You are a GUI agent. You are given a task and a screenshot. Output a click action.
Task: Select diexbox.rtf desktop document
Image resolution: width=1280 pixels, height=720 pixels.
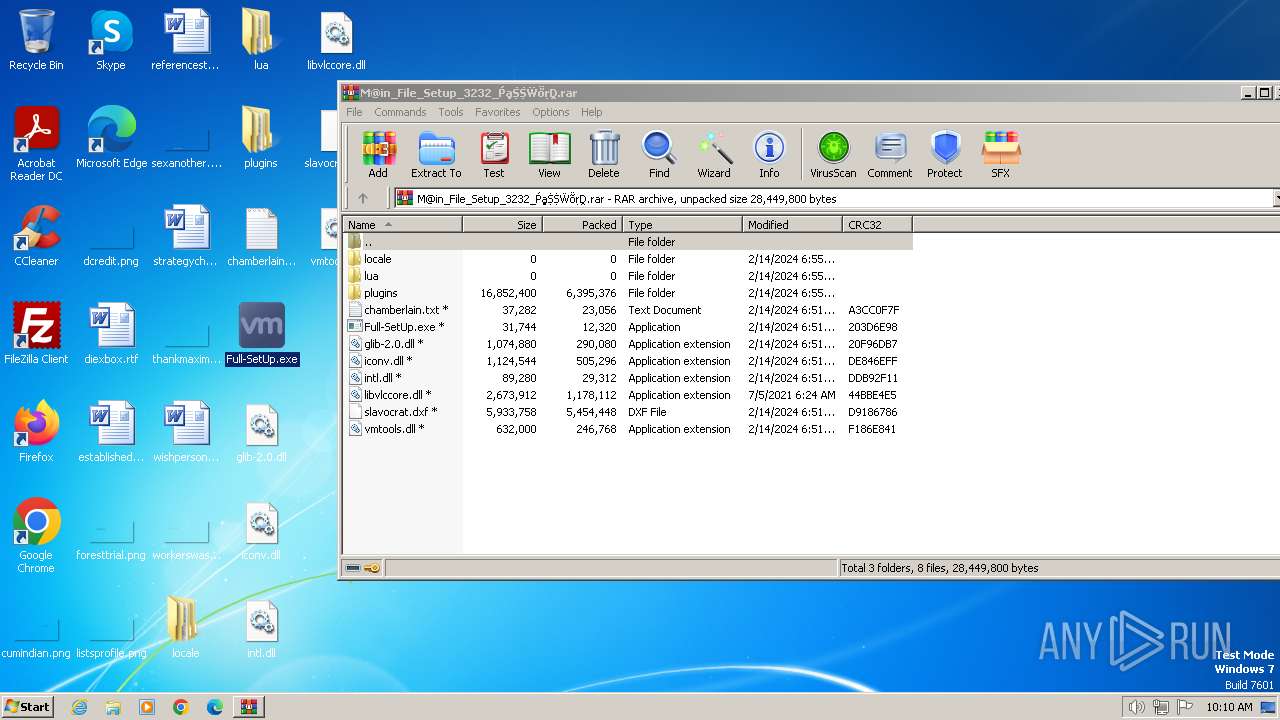(111, 334)
